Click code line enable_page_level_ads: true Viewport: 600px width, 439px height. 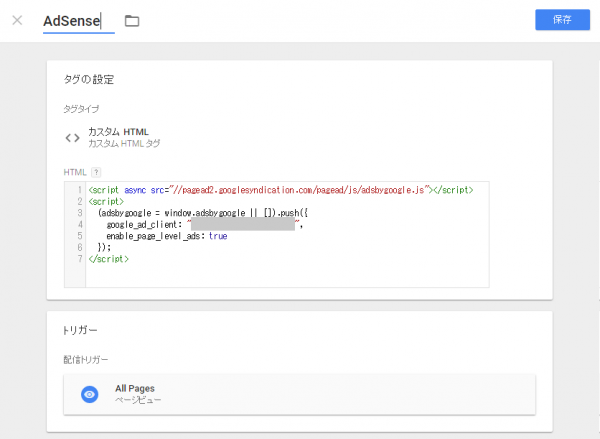click(x=167, y=236)
